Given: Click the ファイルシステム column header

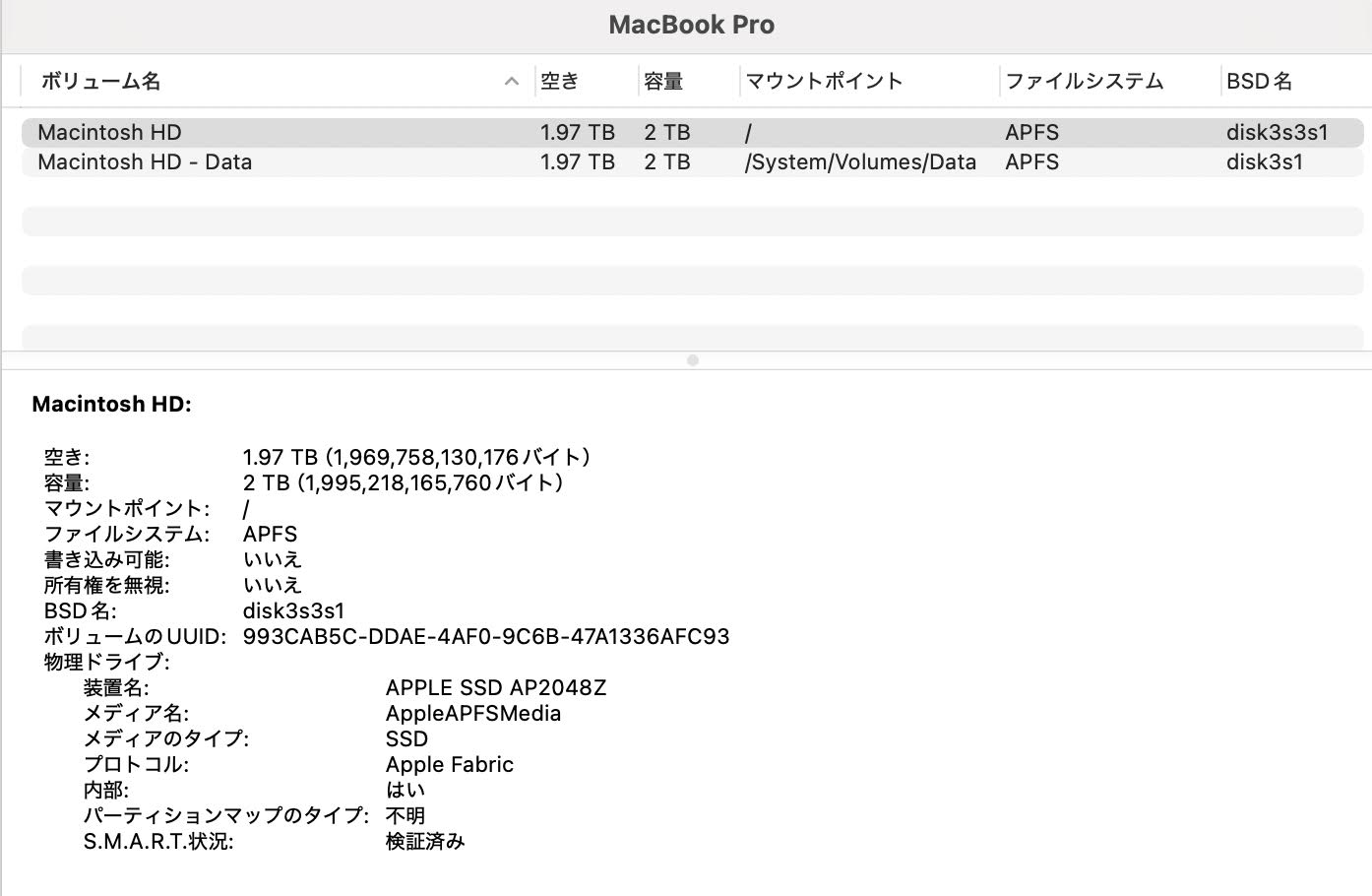Looking at the screenshot, I should click(x=1084, y=82).
